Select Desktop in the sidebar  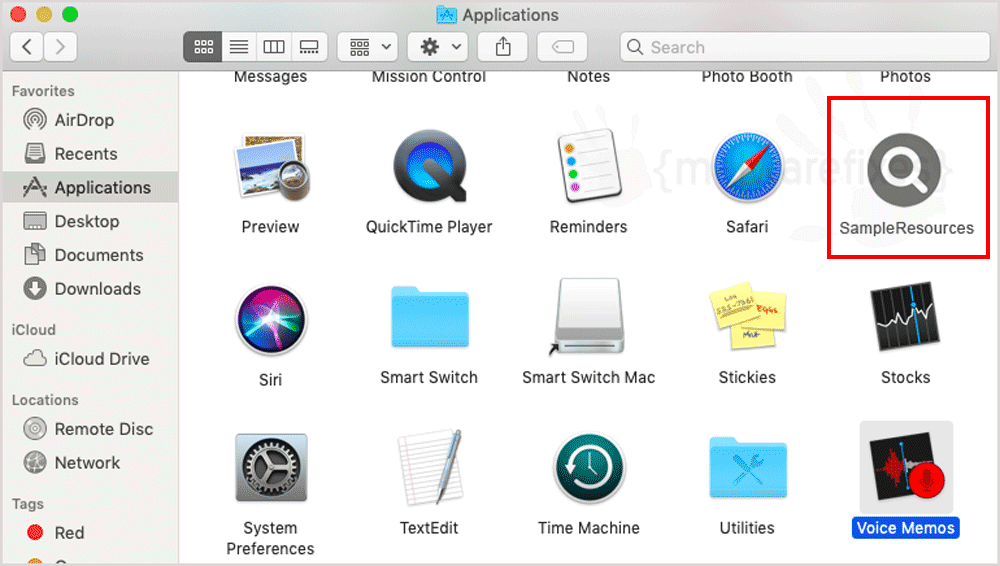pos(91,221)
